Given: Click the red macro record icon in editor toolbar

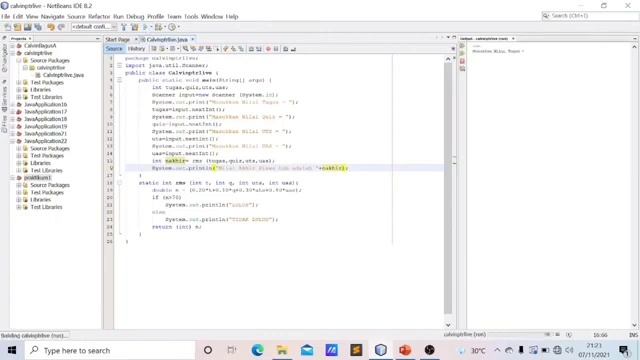Looking at the screenshot, I should pyautogui.click(x=268, y=49).
